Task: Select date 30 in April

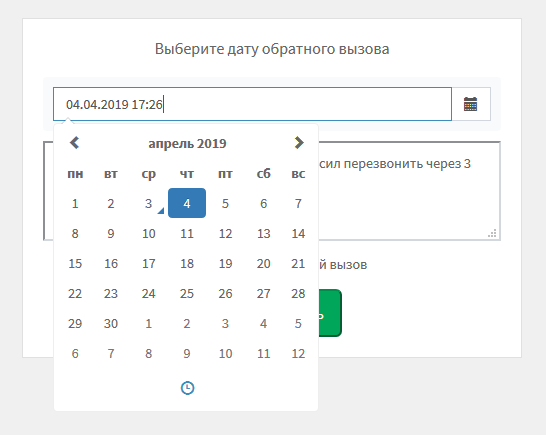Action: tap(111, 324)
